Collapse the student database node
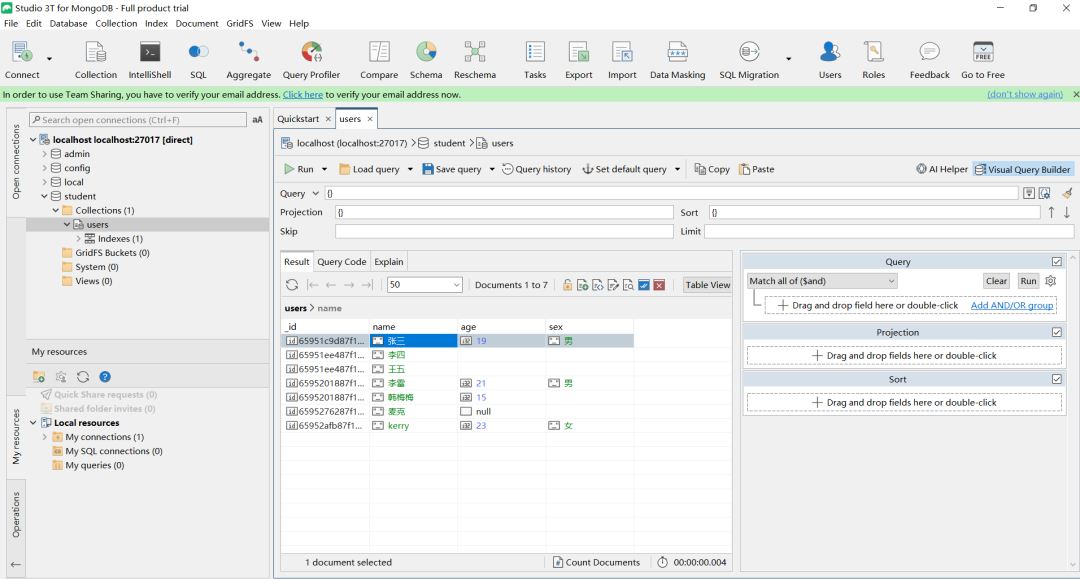Image resolution: width=1080 pixels, height=579 pixels. [x=45, y=196]
